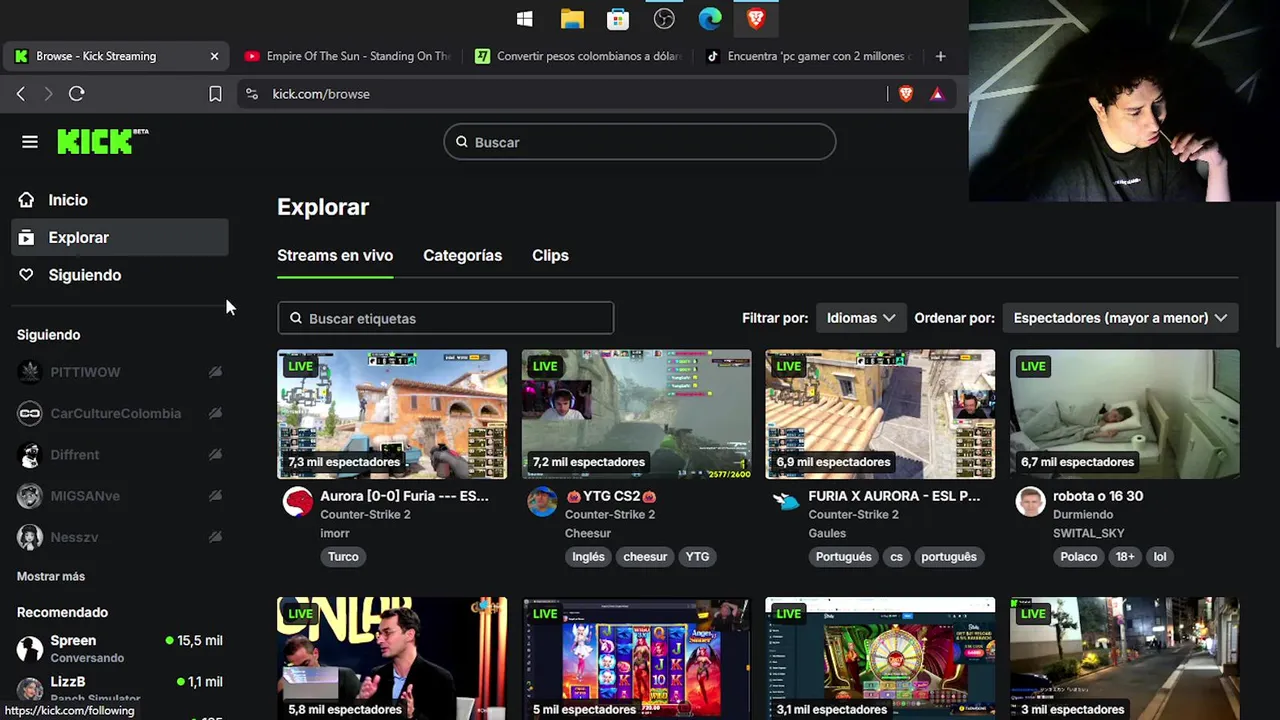
Task: Close the Browse - Kick Streaming tab
Action: click(214, 56)
